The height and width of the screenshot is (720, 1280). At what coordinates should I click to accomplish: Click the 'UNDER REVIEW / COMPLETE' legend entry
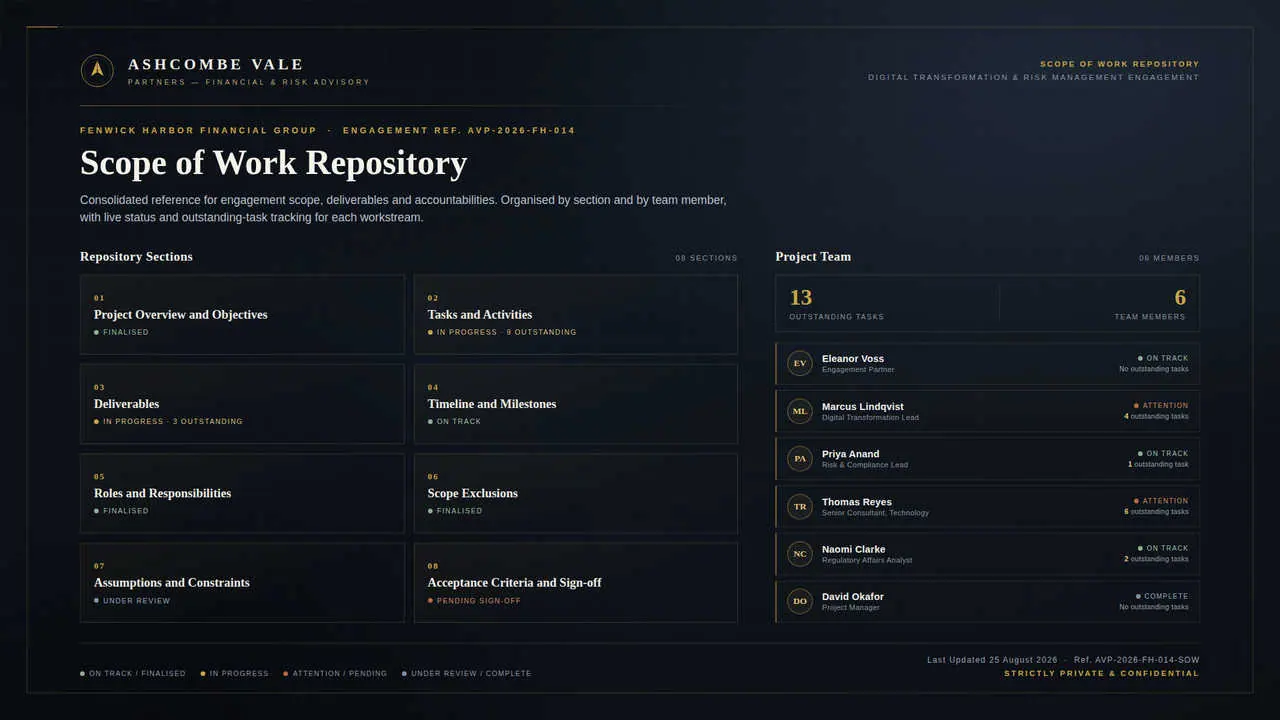coord(466,674)
